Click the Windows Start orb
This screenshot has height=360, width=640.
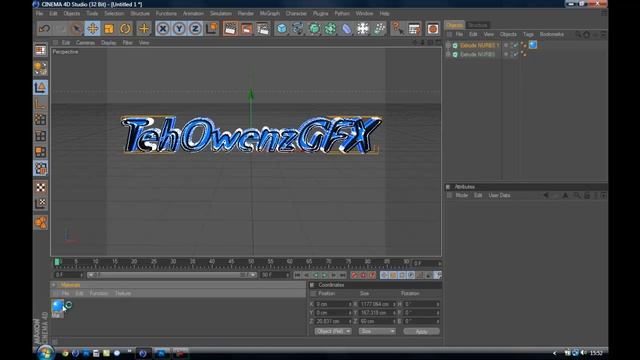[45, 352]
